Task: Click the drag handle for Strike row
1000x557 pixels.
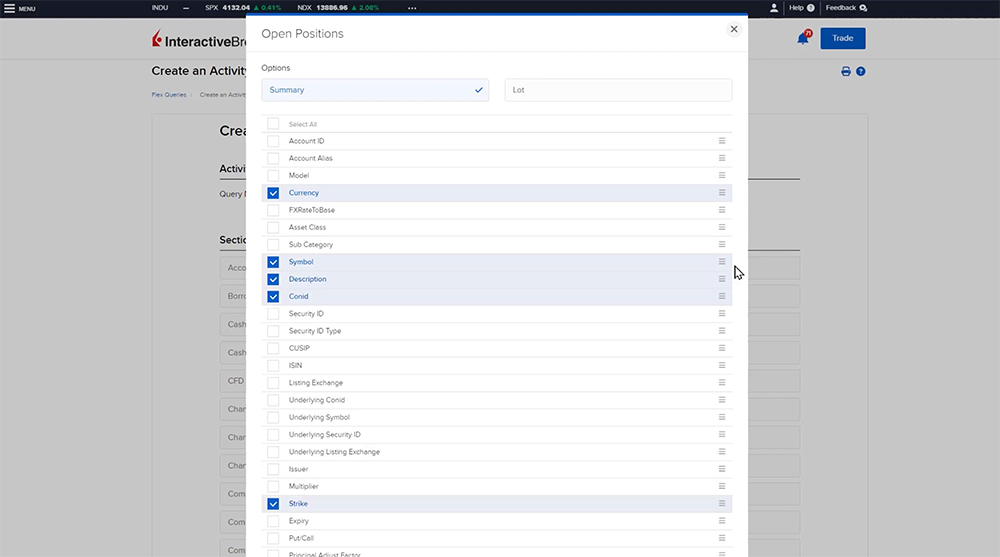Action: 722,504
